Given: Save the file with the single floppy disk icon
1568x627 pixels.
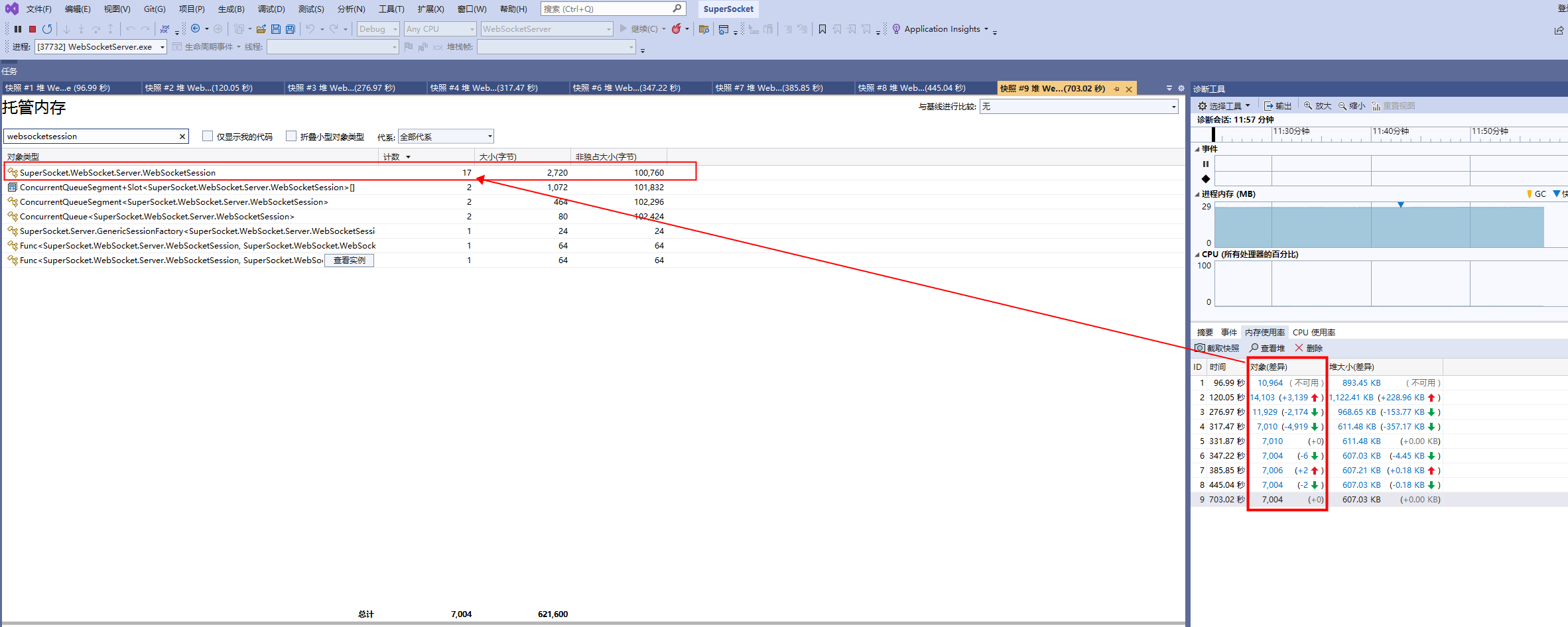Looking at the screenshot, I should tap(276, 29).
